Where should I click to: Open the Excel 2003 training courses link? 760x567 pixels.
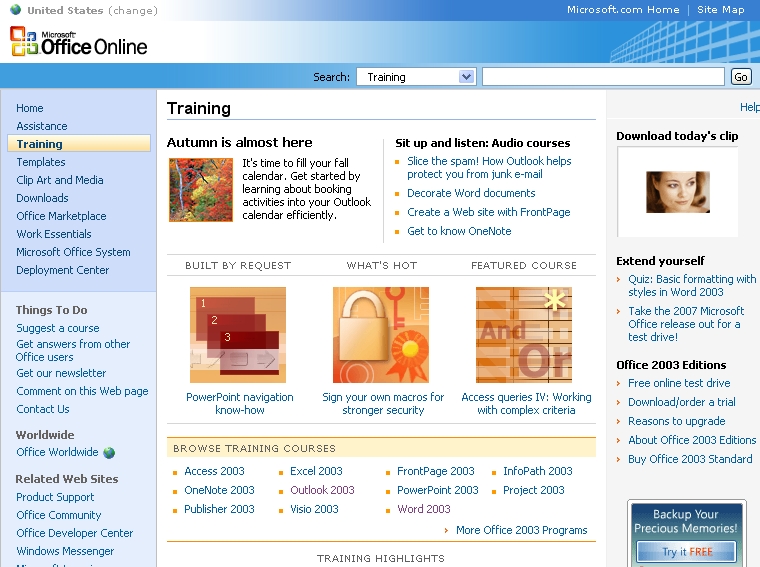pos(316,471)
